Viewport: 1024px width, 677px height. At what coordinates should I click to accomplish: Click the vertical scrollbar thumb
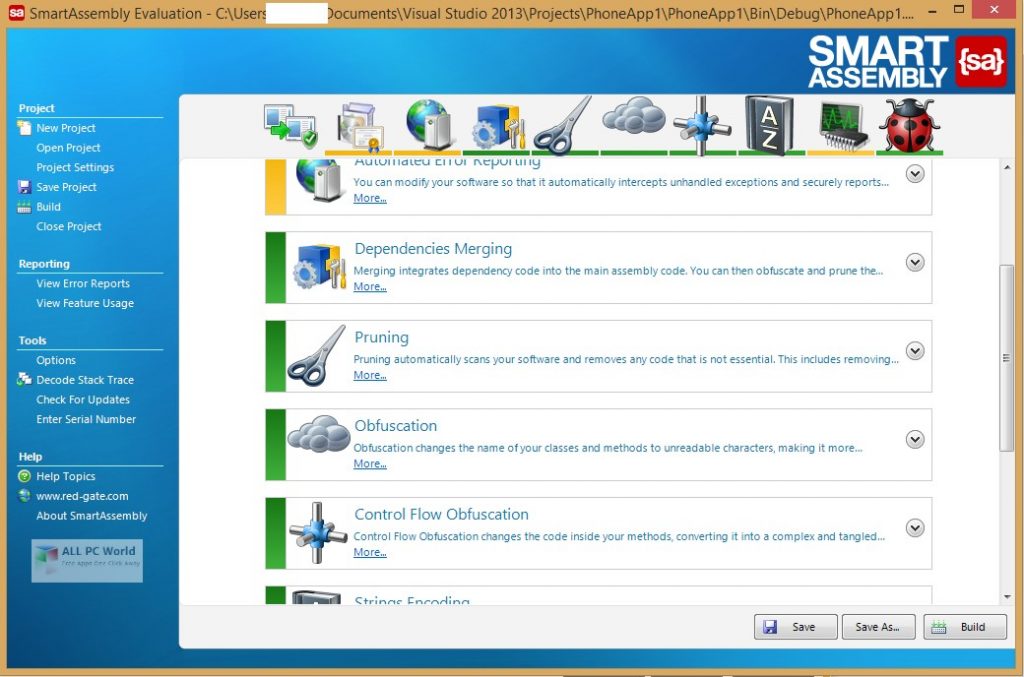click(1006, 357)
